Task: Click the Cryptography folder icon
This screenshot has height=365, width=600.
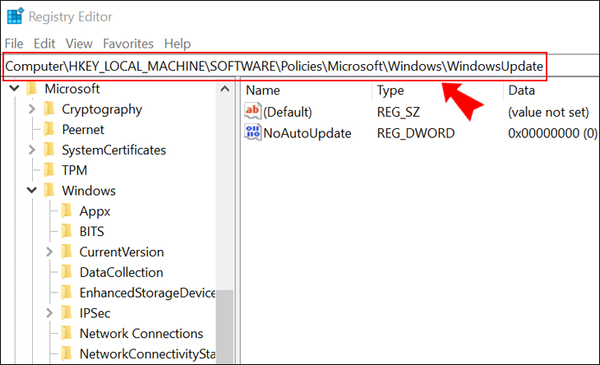Action: [49, 109]
